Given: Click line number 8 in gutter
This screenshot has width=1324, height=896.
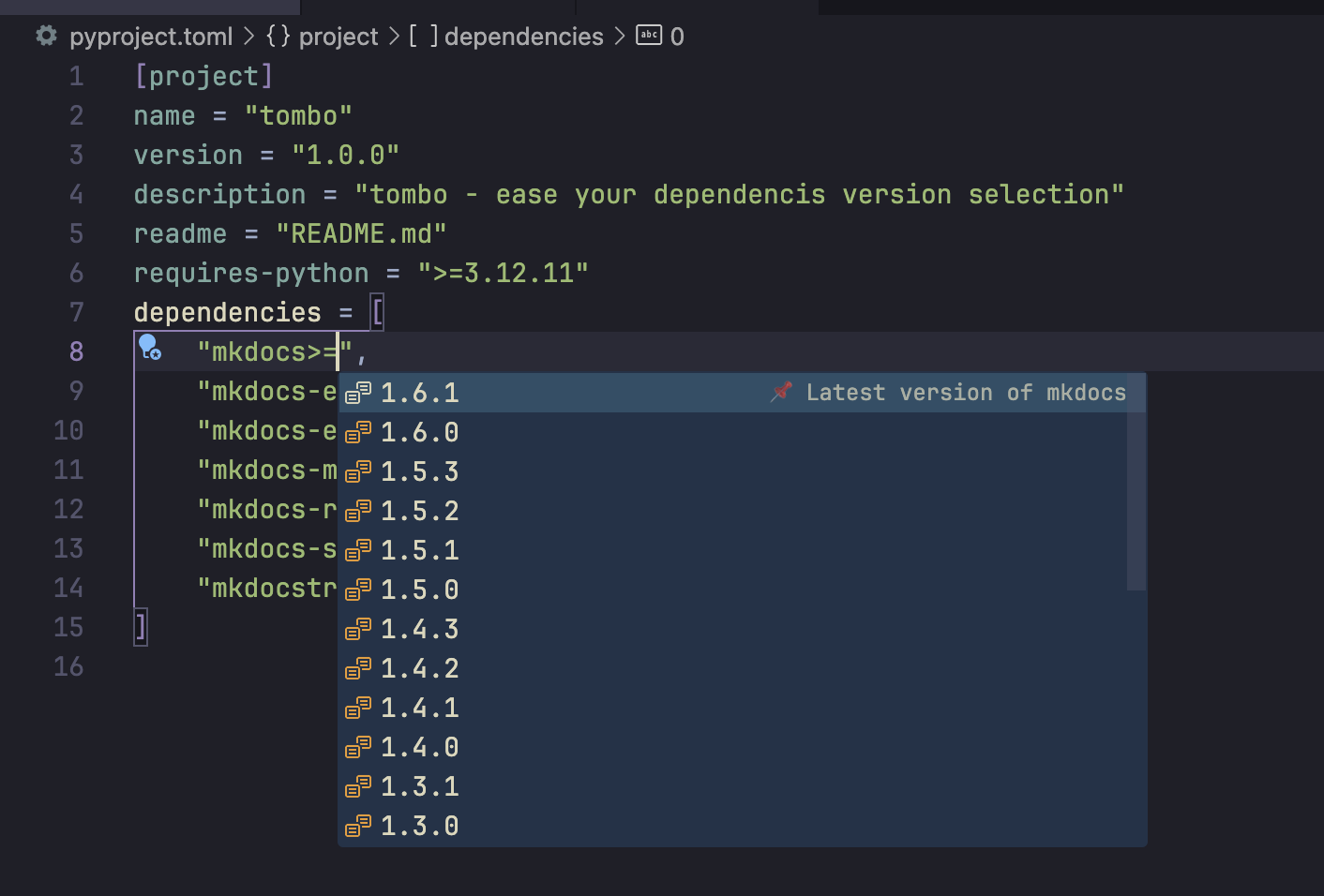Looking at the screenshot, I should [x=76, y=351].
